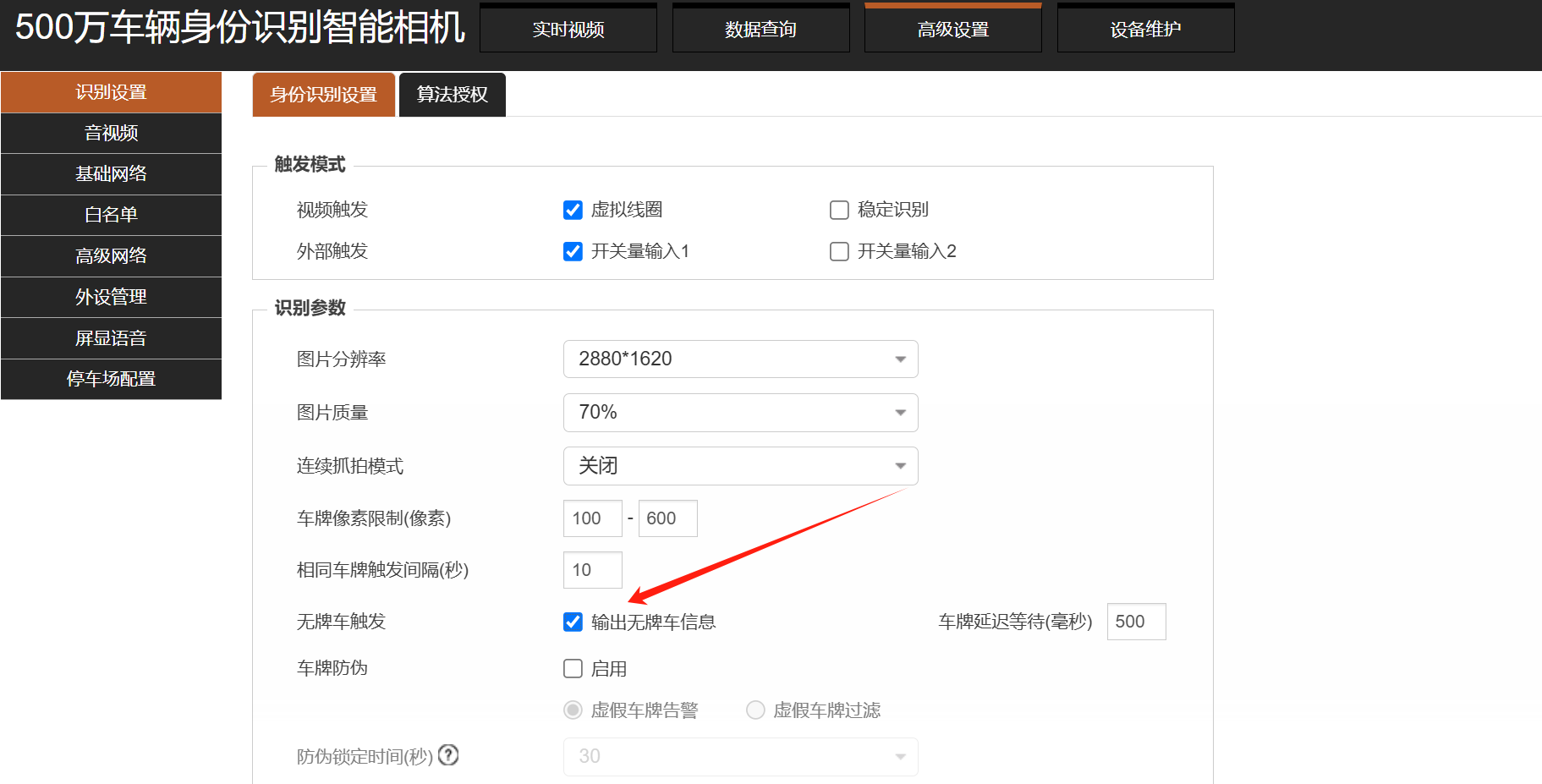Enable the 开关量输入2 checkbox
Screen dimensions: 1542x784
tap(839, 251)
